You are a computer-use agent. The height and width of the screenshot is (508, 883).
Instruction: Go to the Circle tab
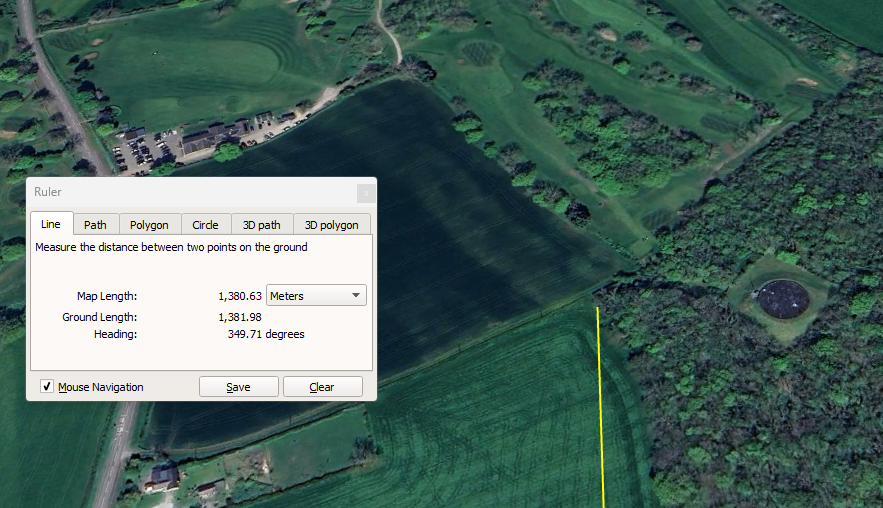click(205, 225)
